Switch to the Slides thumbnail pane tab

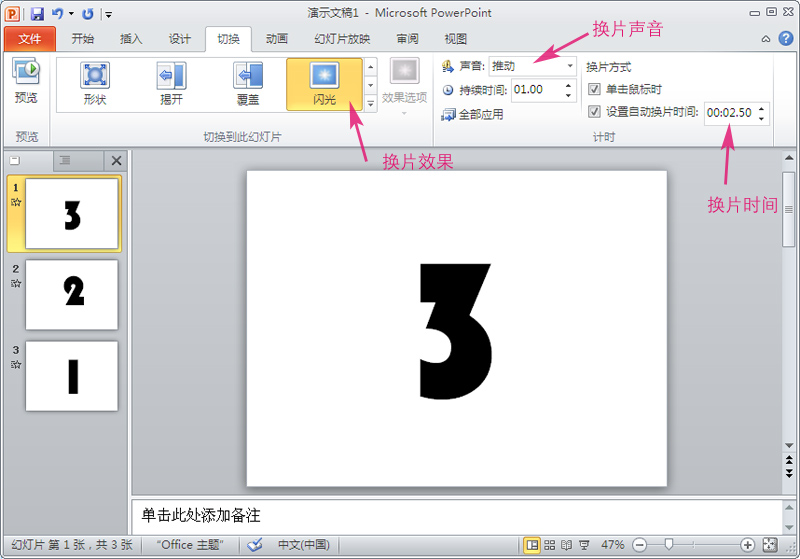[15, 161]
